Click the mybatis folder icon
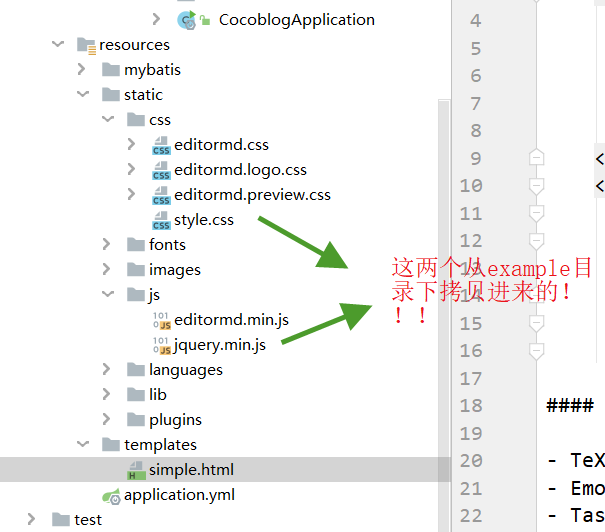Screen dimensions: 605x532 pos(111,70)
